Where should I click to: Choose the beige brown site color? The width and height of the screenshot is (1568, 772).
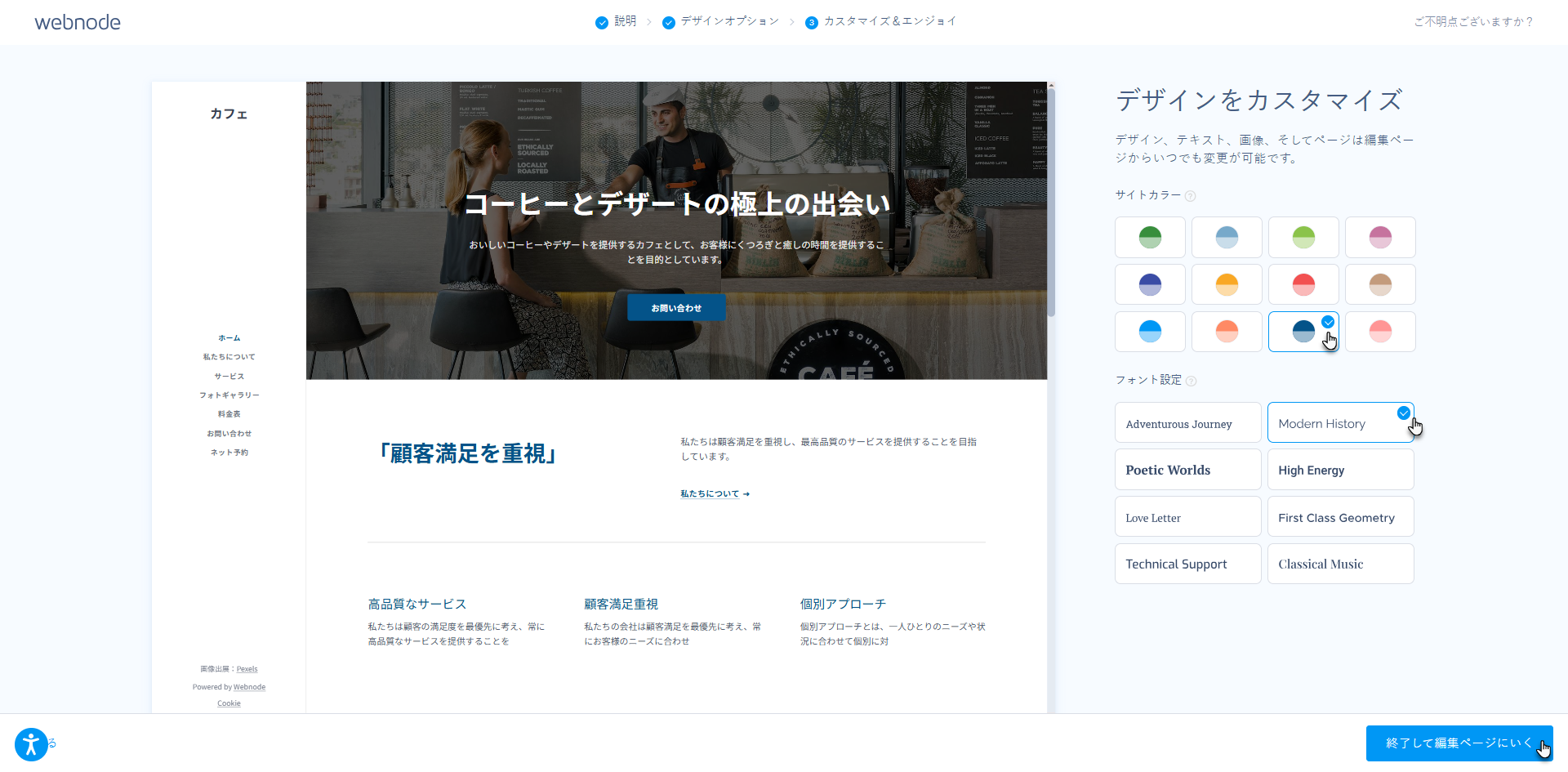coord(1380,284)
